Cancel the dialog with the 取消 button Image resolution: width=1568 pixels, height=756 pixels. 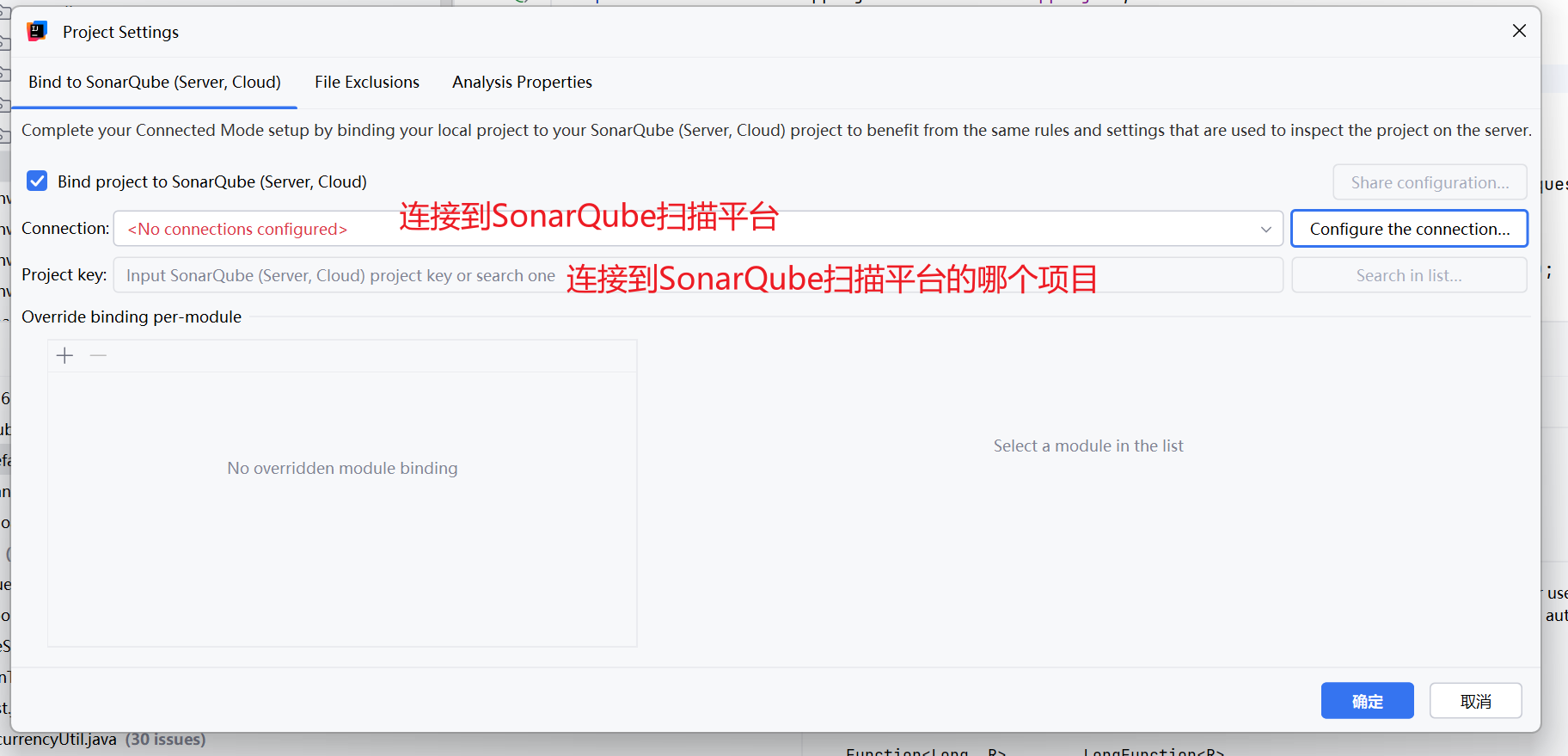click(1476, 701)
